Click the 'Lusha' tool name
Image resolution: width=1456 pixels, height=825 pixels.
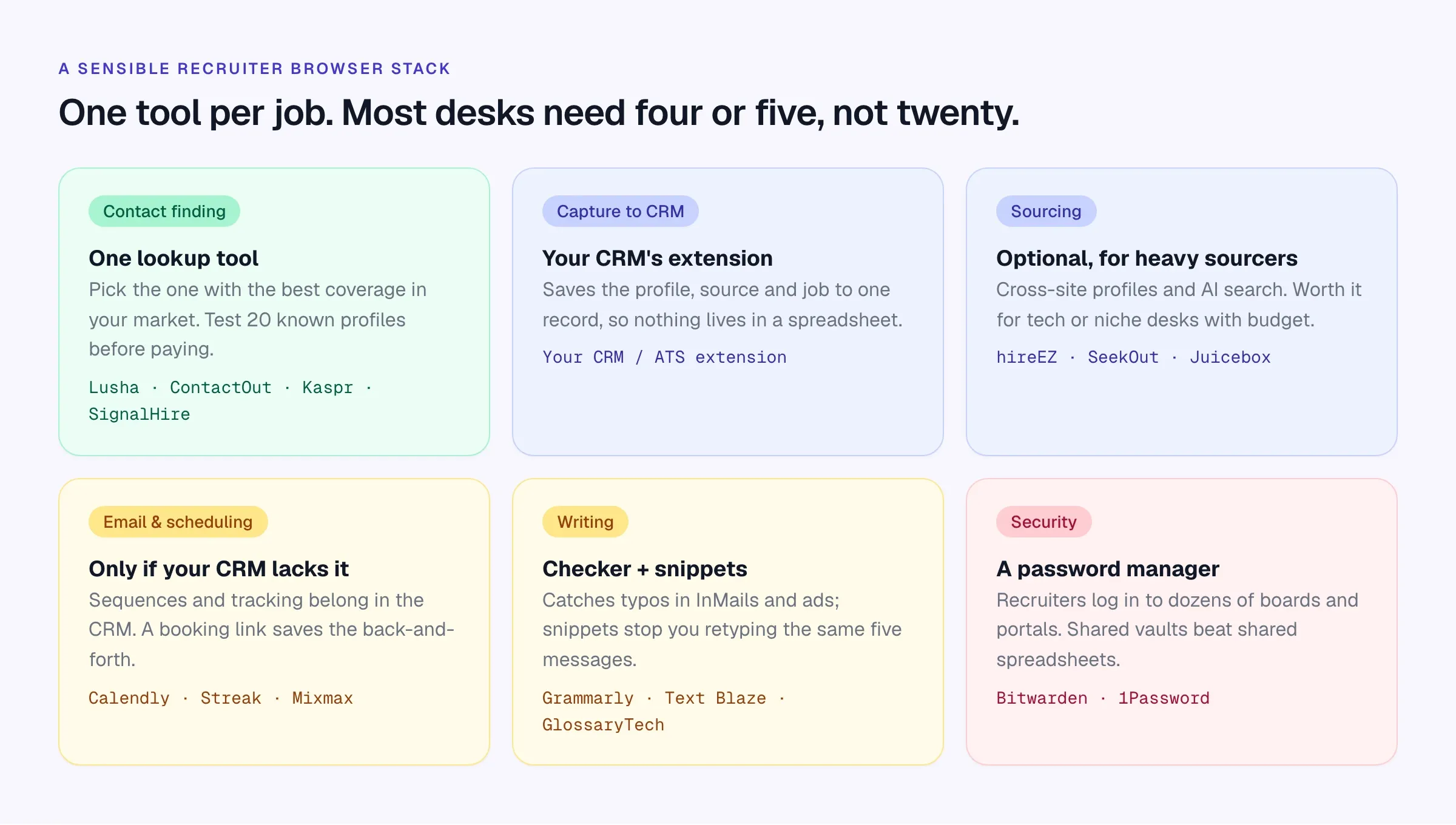coord(114,388)
